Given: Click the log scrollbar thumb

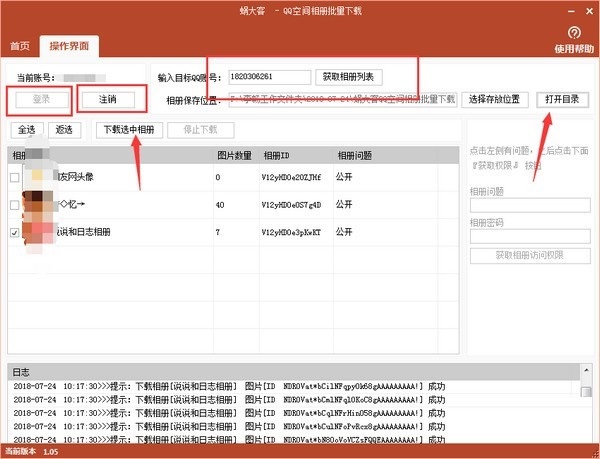Looking at the screenshot, I should [x=586, y=392].
